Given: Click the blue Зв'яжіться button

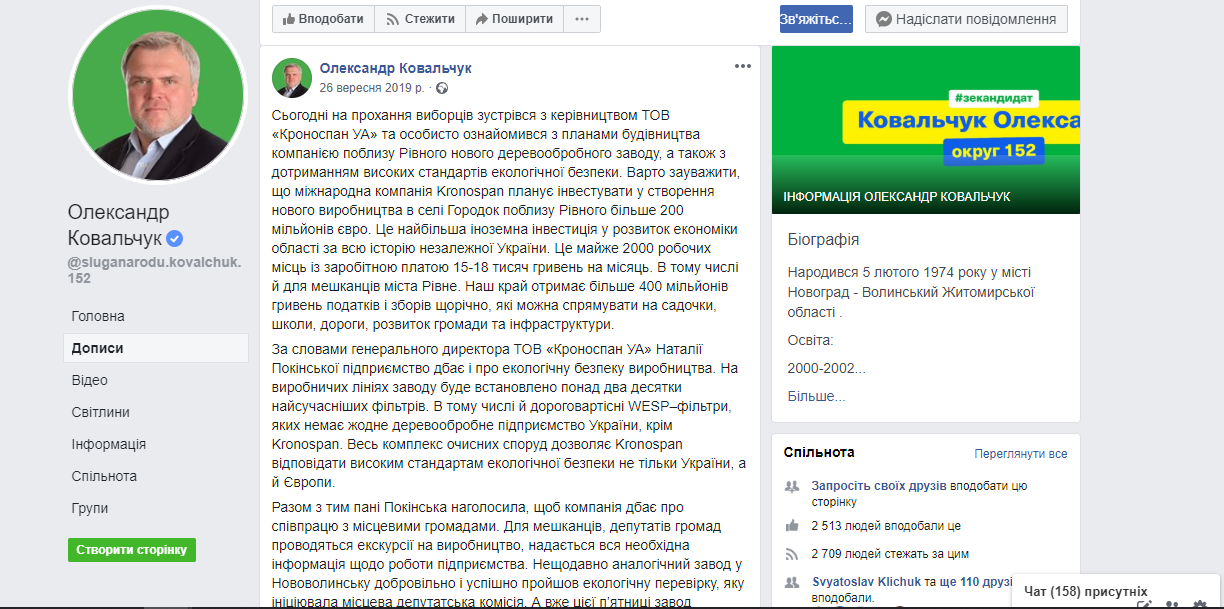Looking at the screenshot, I should pyautogui.click(x=816, y=19).
